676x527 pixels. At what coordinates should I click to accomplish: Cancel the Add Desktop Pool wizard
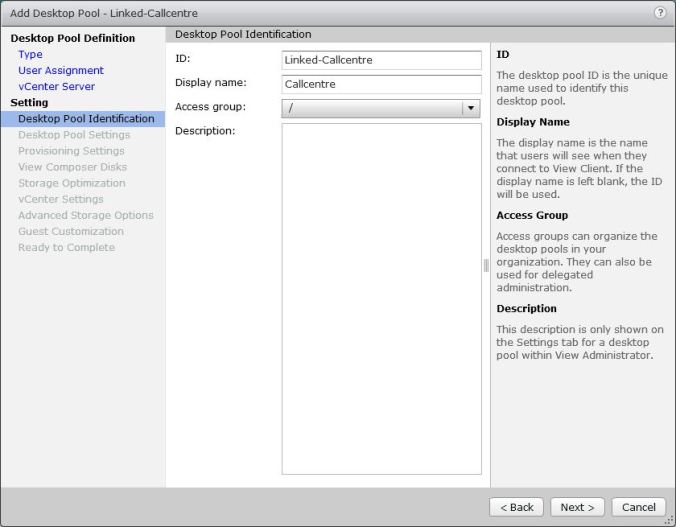tap(638, 507)
